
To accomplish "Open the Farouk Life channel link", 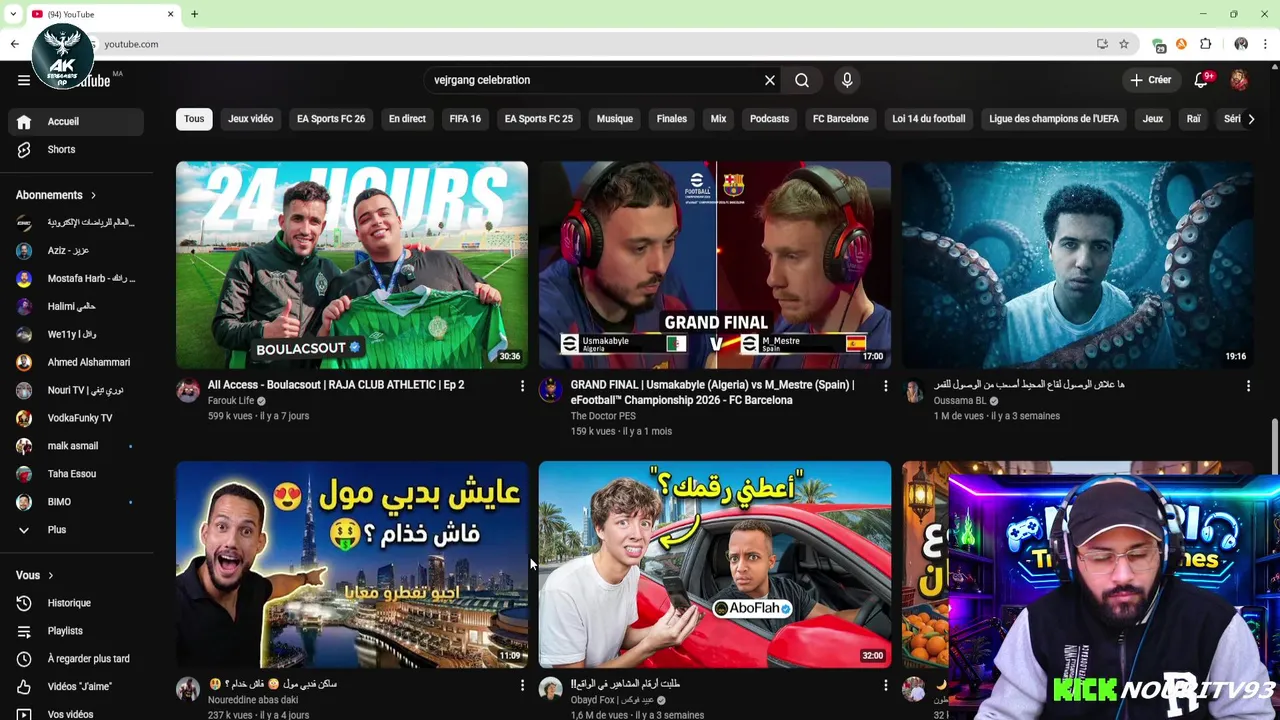I will point(231,401).
